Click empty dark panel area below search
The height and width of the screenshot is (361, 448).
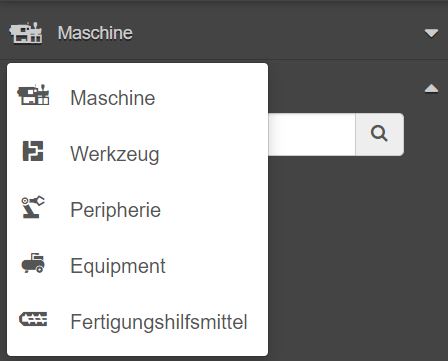[x=357, y=257]
